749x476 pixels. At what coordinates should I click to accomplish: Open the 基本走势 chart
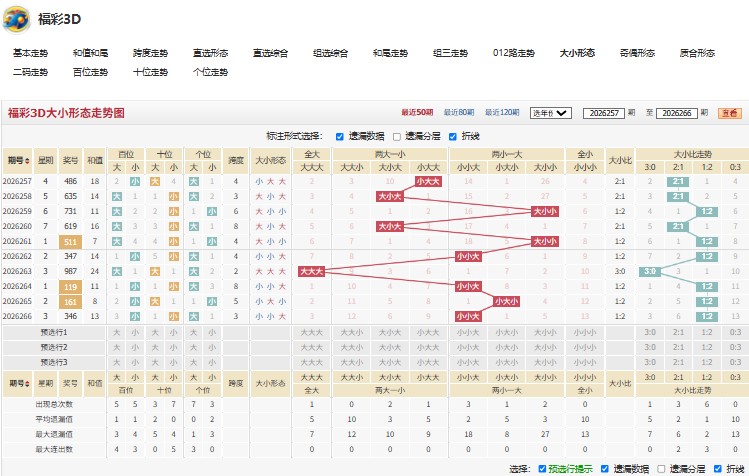tap(30, 53)
